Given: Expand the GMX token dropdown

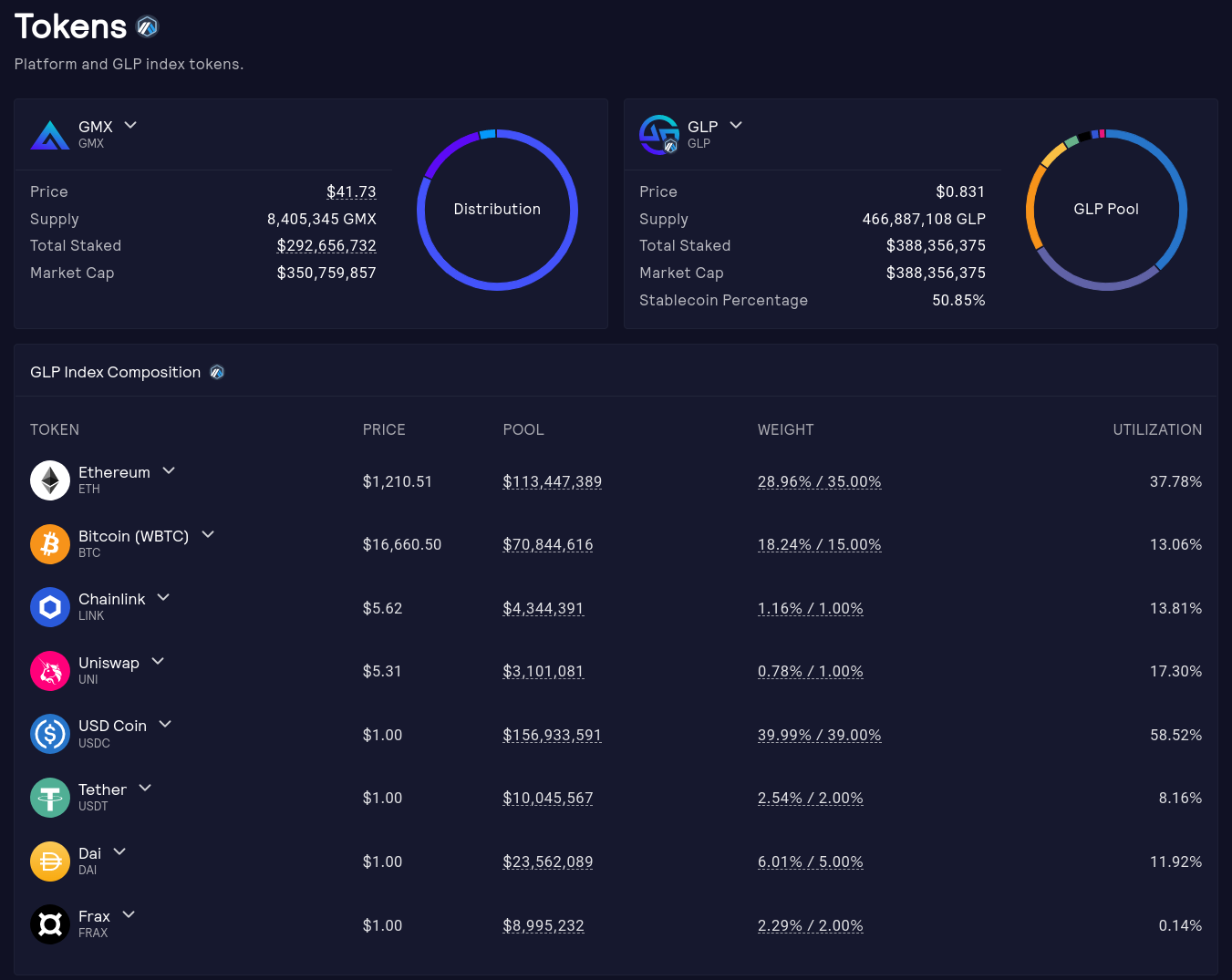Looking at the screenshot, I should point(130,125).
